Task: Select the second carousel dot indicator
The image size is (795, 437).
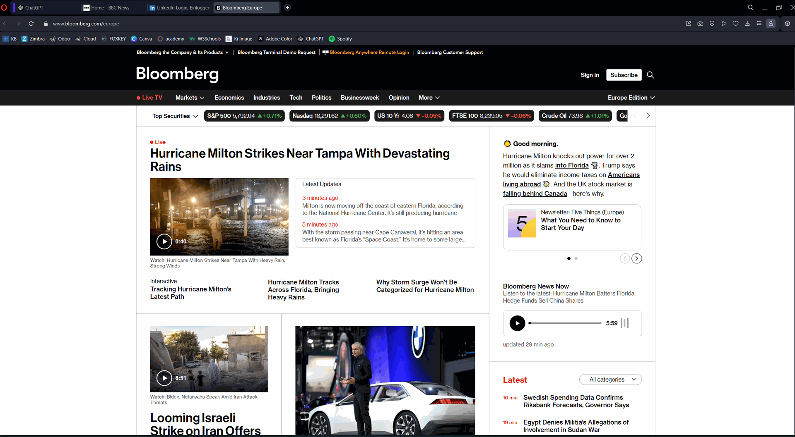Action: click(575, 258)
